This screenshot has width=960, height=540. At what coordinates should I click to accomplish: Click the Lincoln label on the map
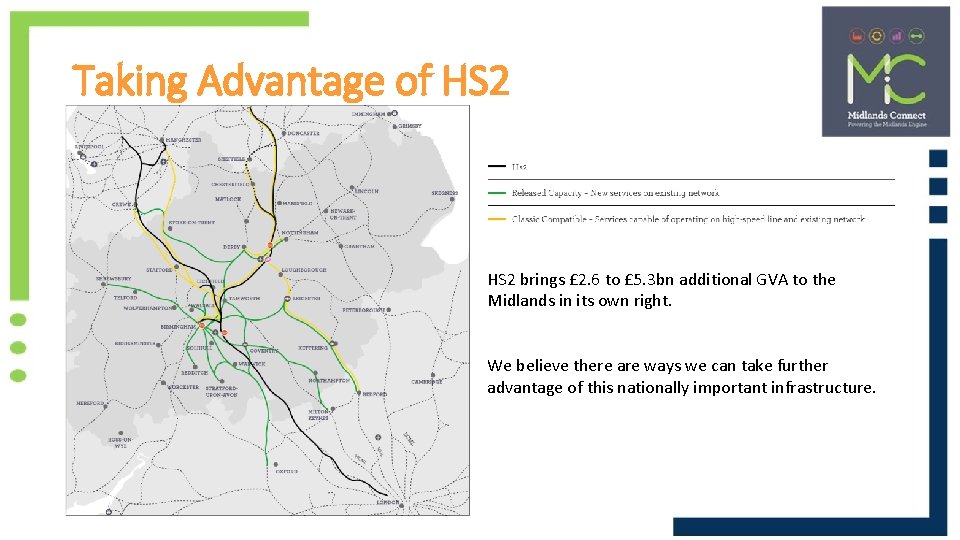click(367, 191)
